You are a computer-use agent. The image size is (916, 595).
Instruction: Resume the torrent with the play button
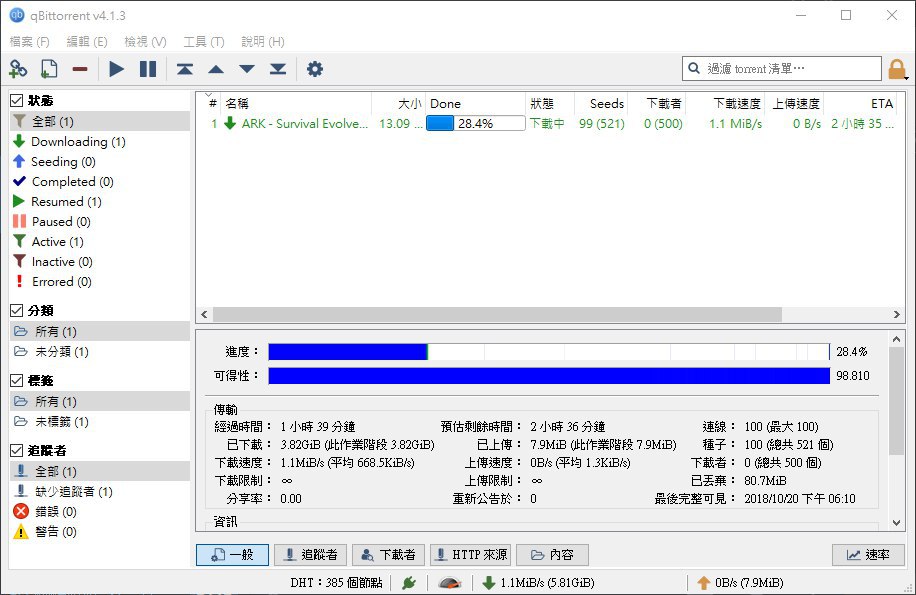[x=116, y=69]
